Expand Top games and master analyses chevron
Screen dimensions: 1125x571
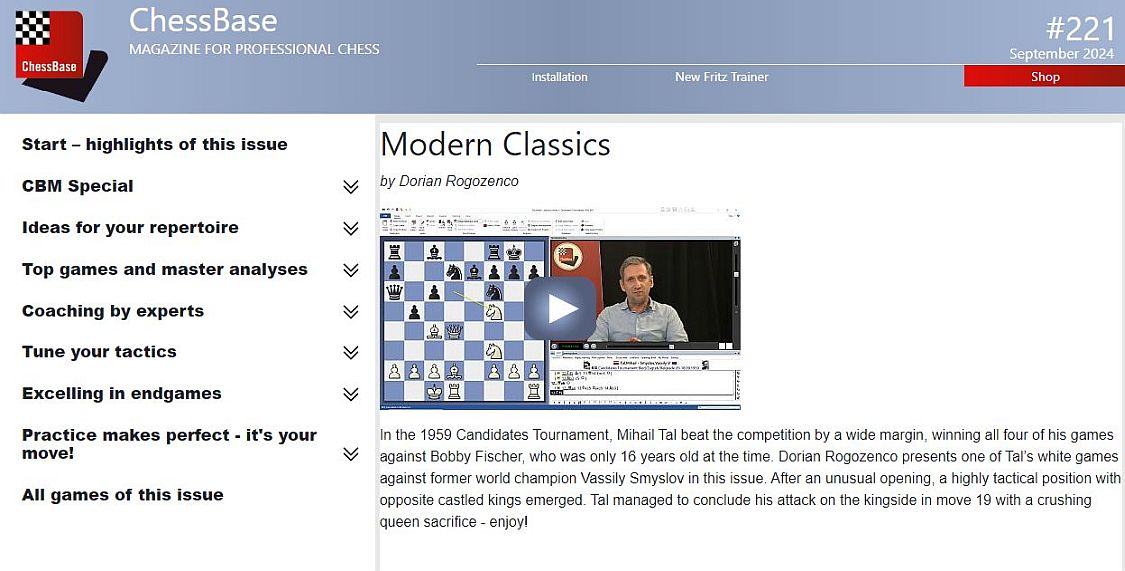(x=350, y=271)
